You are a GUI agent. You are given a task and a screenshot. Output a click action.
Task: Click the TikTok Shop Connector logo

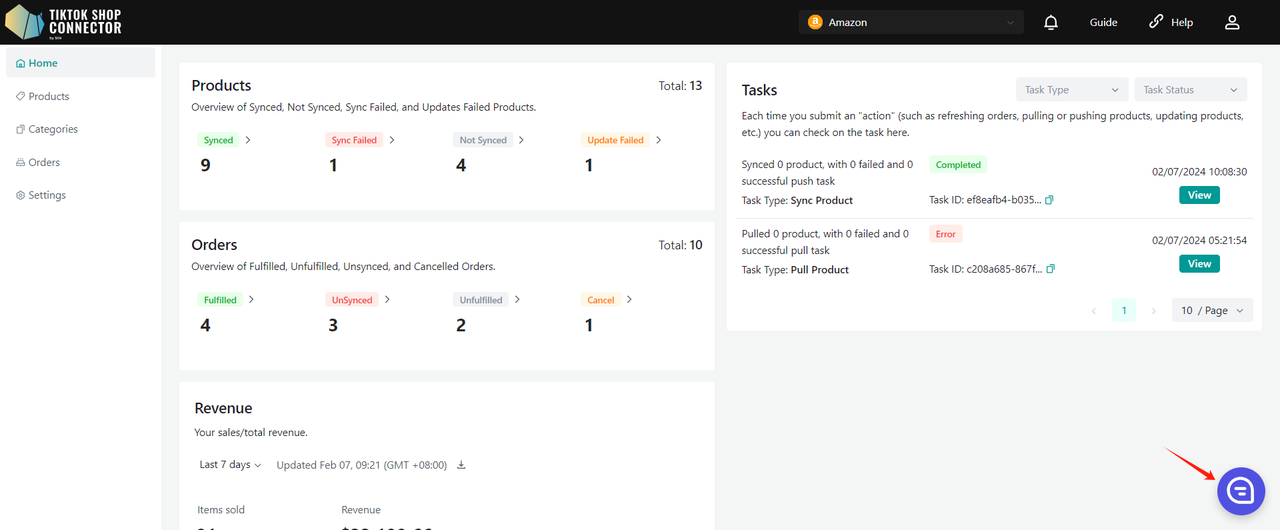coord(64,22)
